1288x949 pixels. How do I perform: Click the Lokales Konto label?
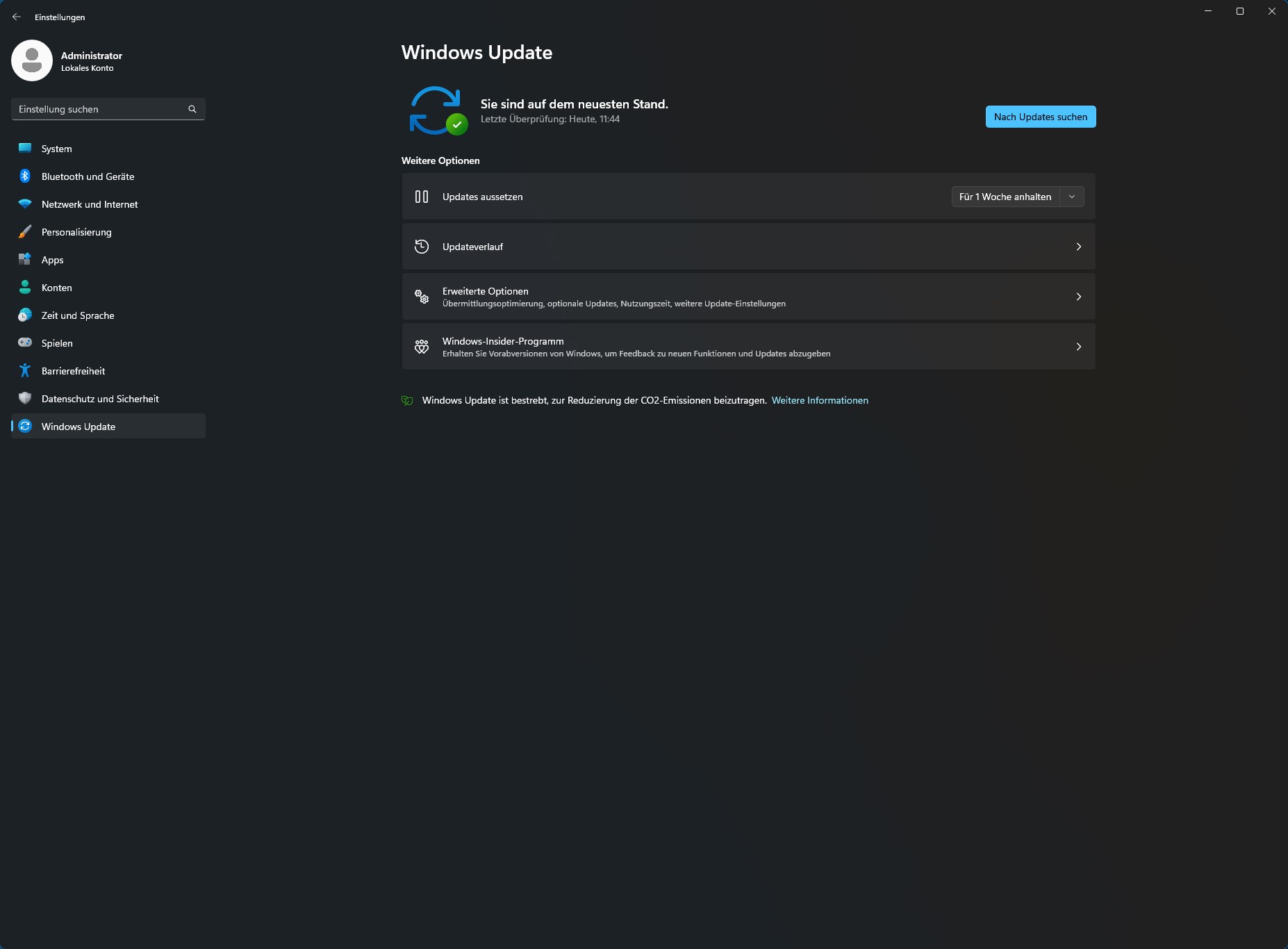click(x=88, y=68)
